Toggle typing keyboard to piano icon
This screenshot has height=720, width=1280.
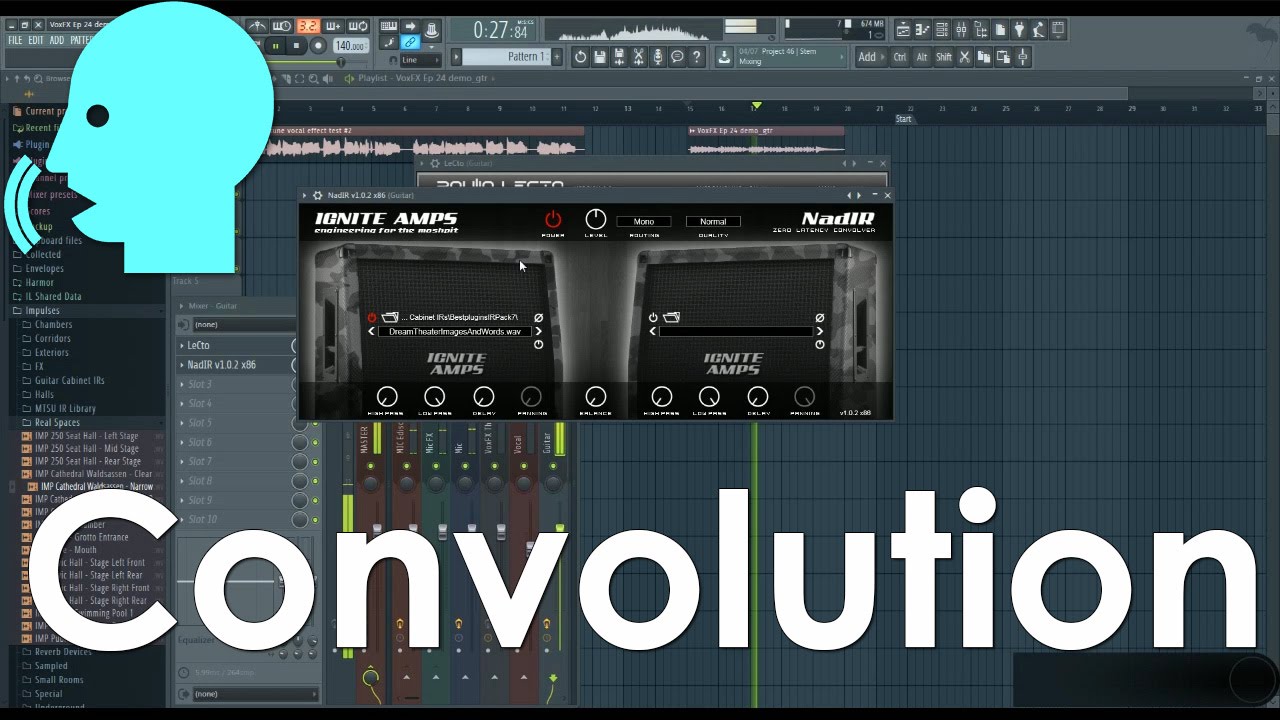point(389,26)
